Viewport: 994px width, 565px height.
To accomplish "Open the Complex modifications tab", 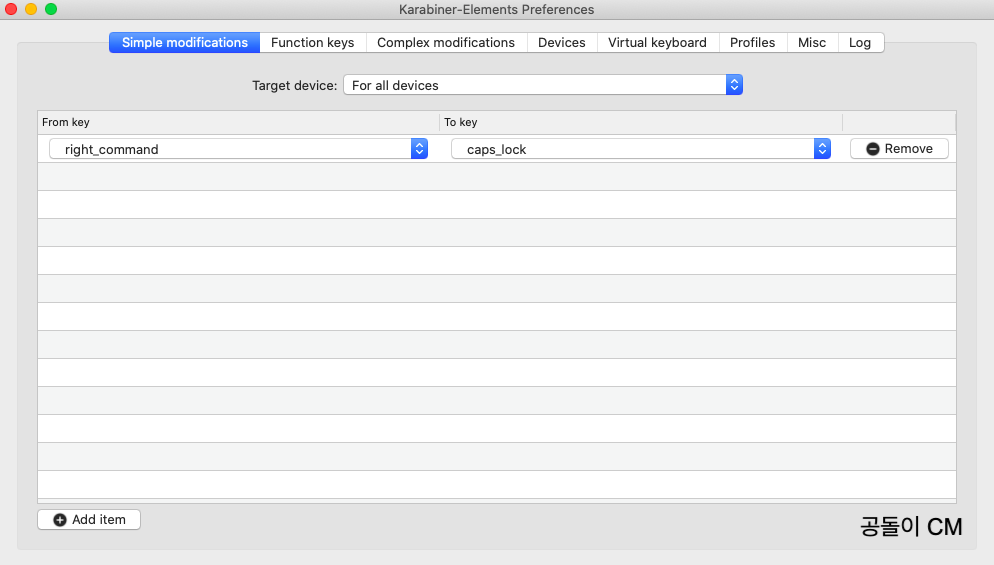I will point(446,42).
